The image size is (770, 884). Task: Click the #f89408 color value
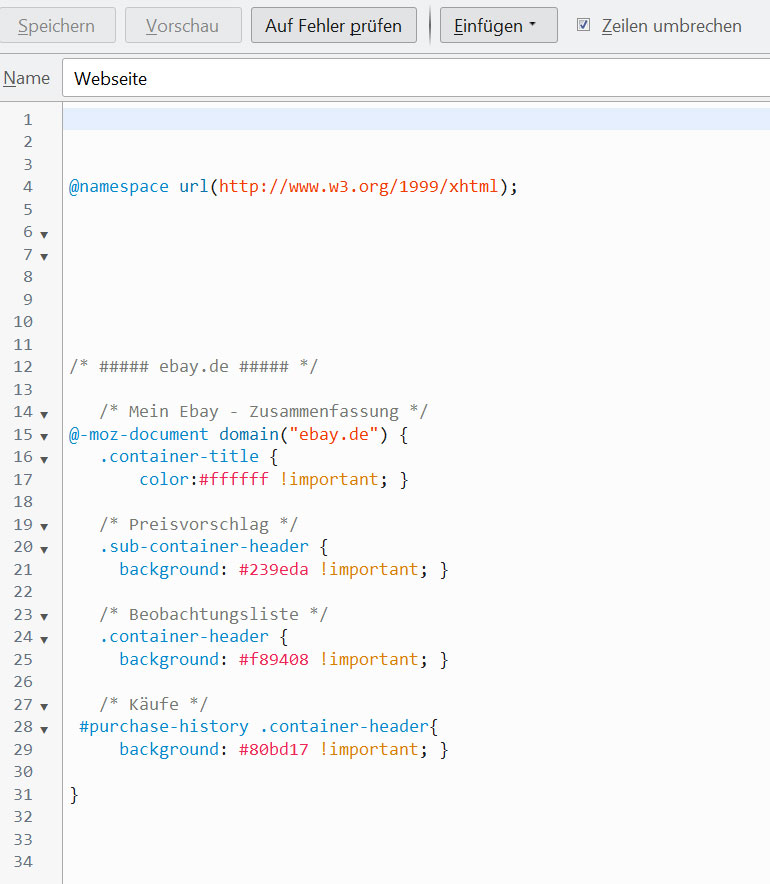(x=273, y=660)
